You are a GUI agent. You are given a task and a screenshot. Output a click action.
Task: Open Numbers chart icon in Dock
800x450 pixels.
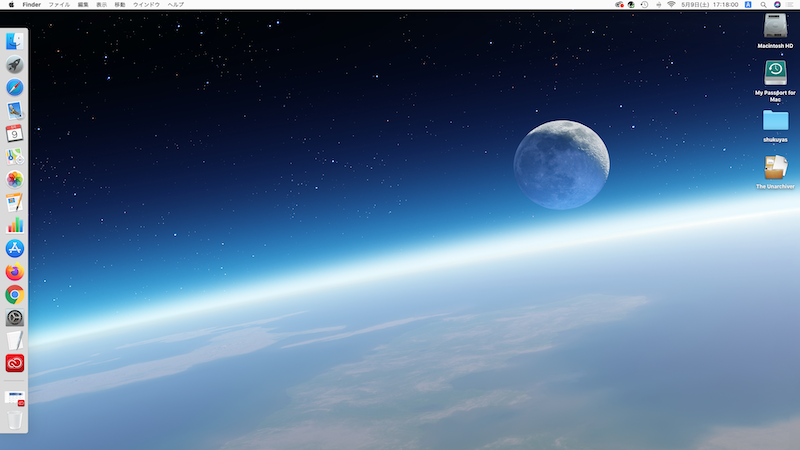coord(14,226)
